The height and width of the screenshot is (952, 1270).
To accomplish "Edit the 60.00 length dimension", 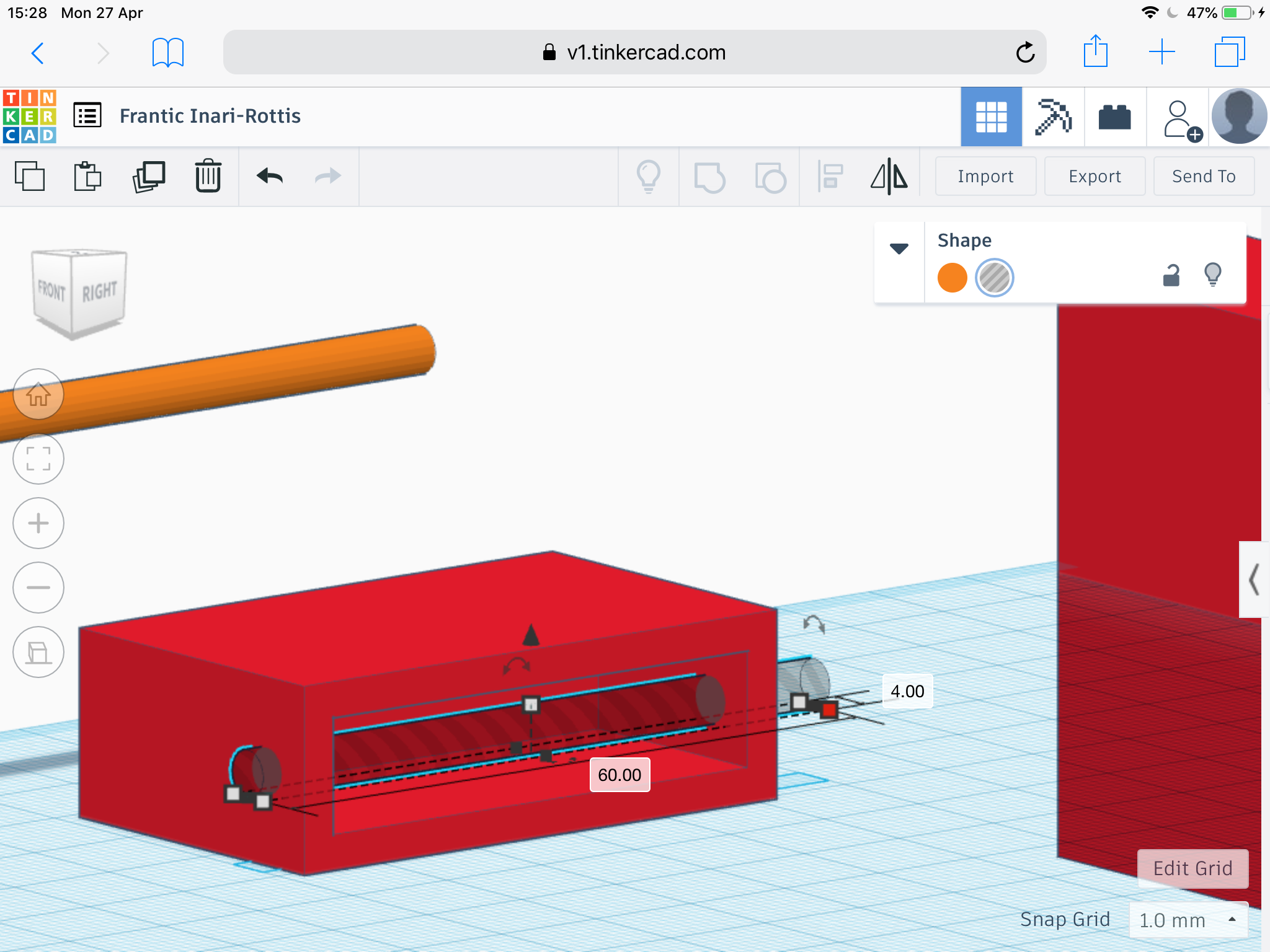I will (619, 775).
